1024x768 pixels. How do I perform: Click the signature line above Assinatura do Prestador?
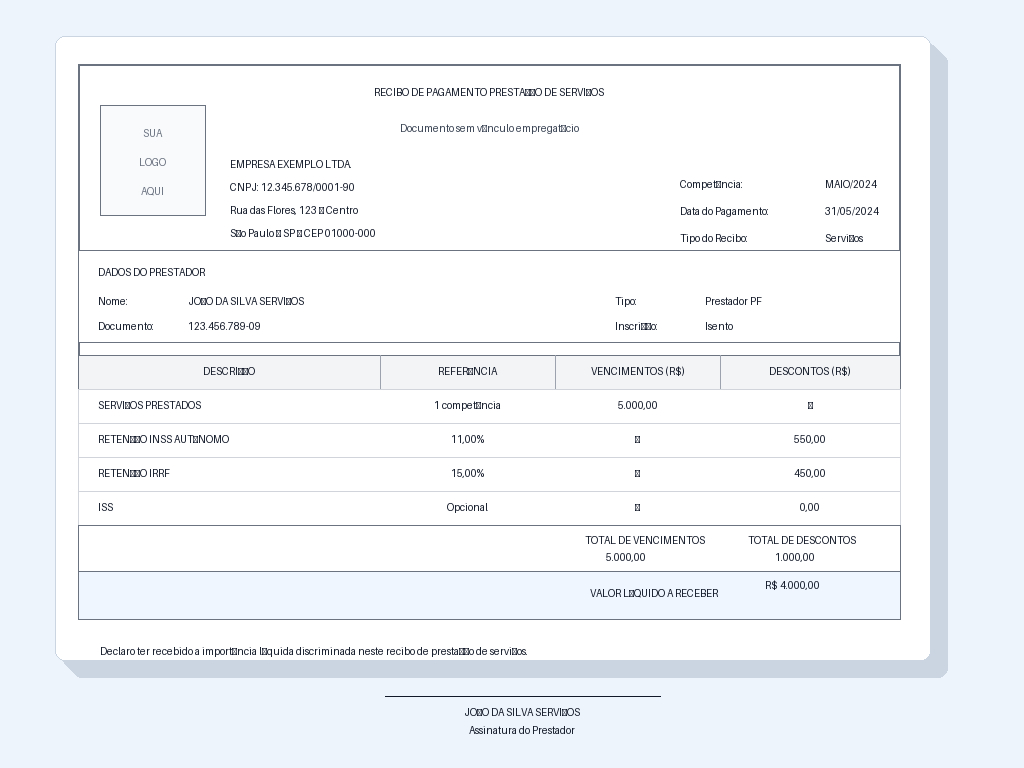522,696
